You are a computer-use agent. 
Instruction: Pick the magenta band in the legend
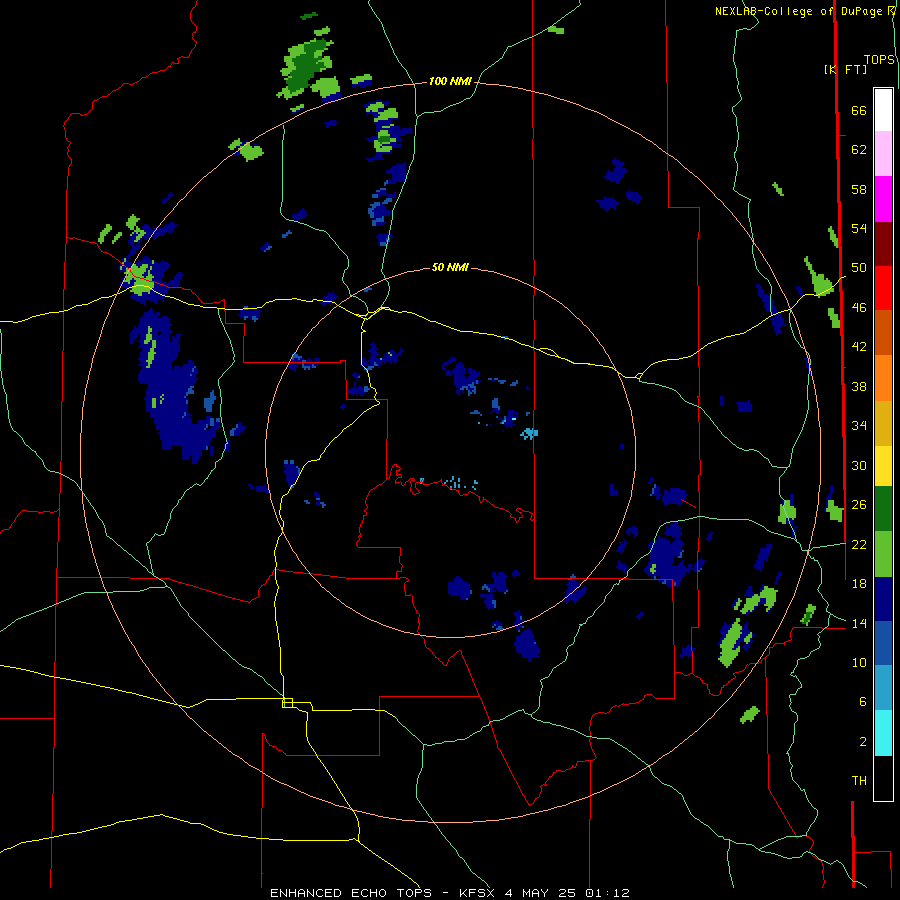[x=883, y=199]
